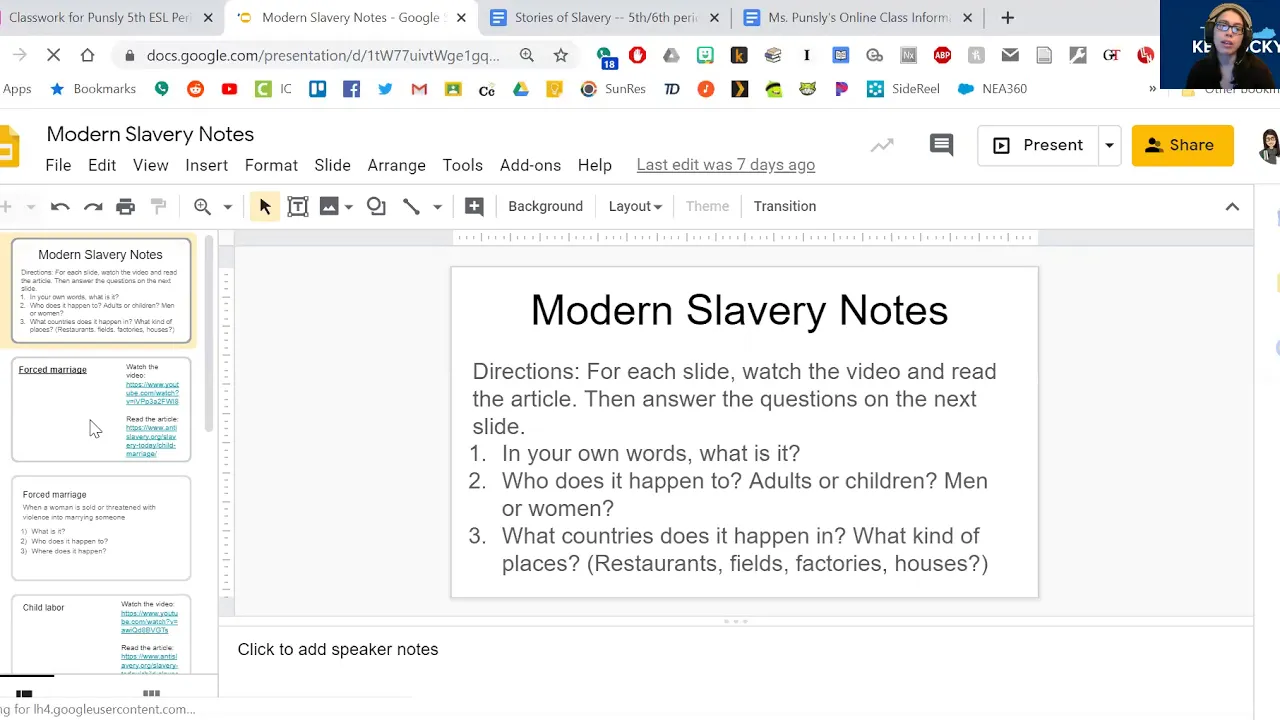Open the Facebook bookmark icon
Viewport: 1280px width, 720px height.
(x=351, y=89)
